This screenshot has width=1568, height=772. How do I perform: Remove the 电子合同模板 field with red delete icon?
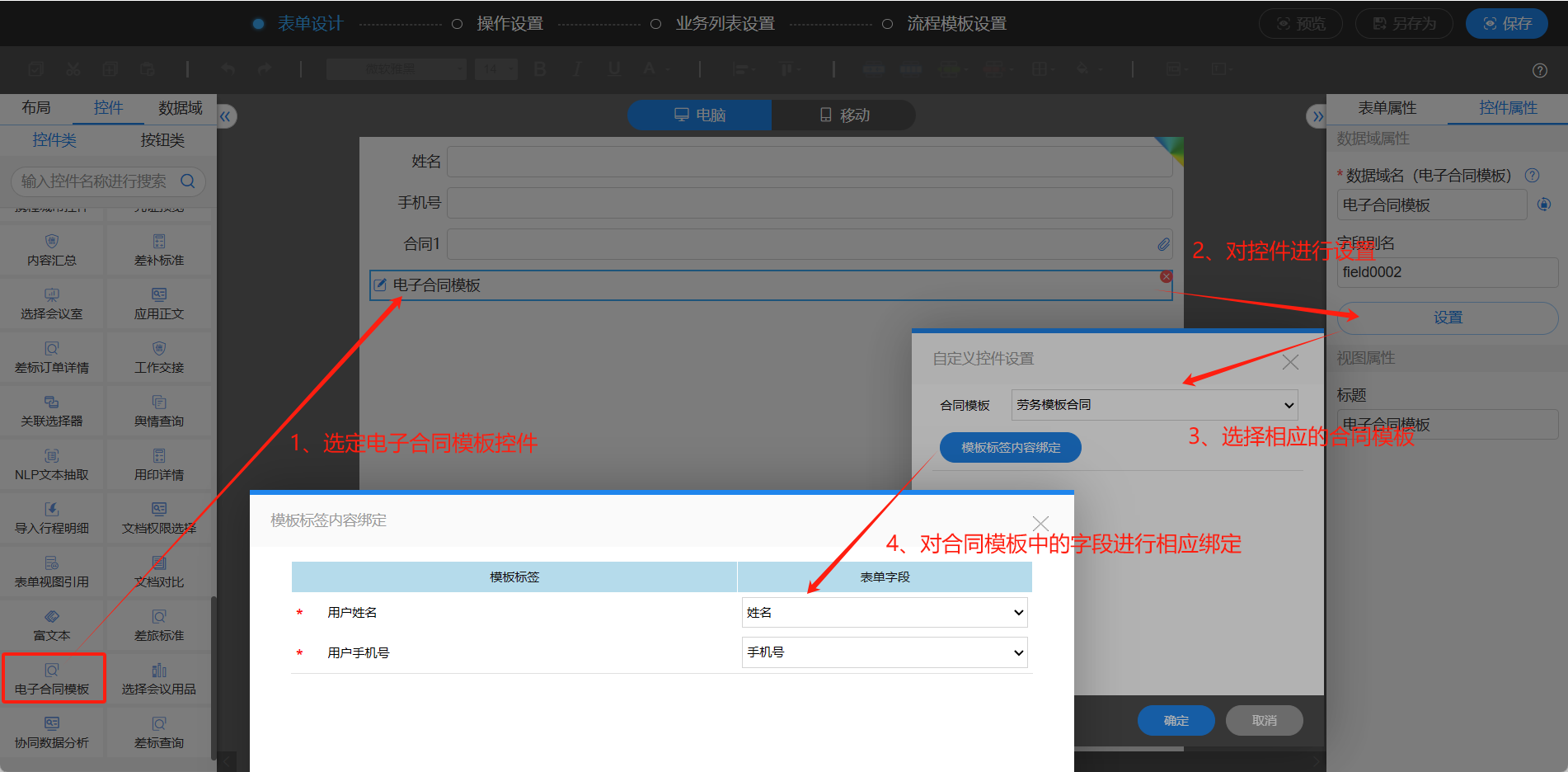(1166, 276)
